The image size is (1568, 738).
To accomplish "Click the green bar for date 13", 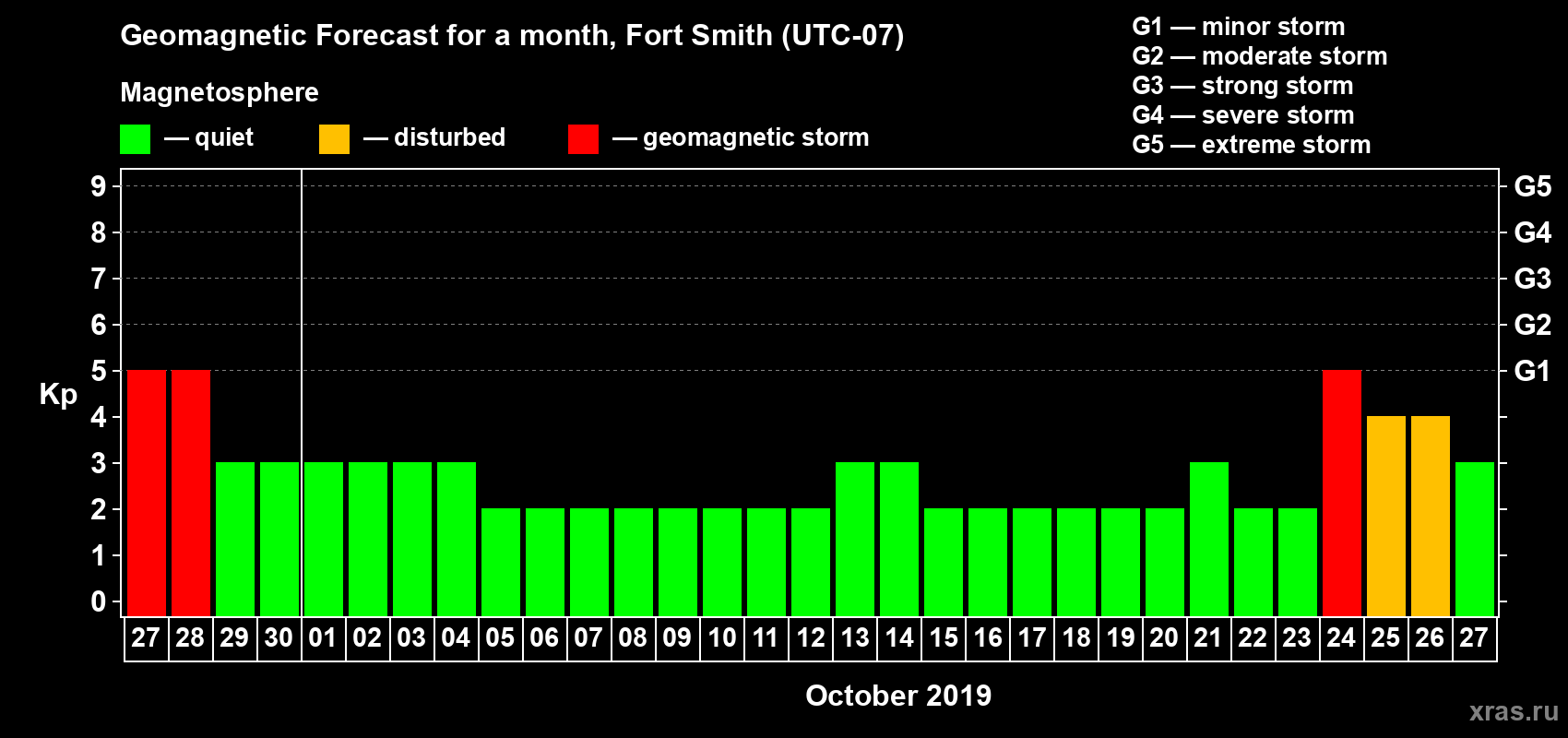I will pos(855,539).
